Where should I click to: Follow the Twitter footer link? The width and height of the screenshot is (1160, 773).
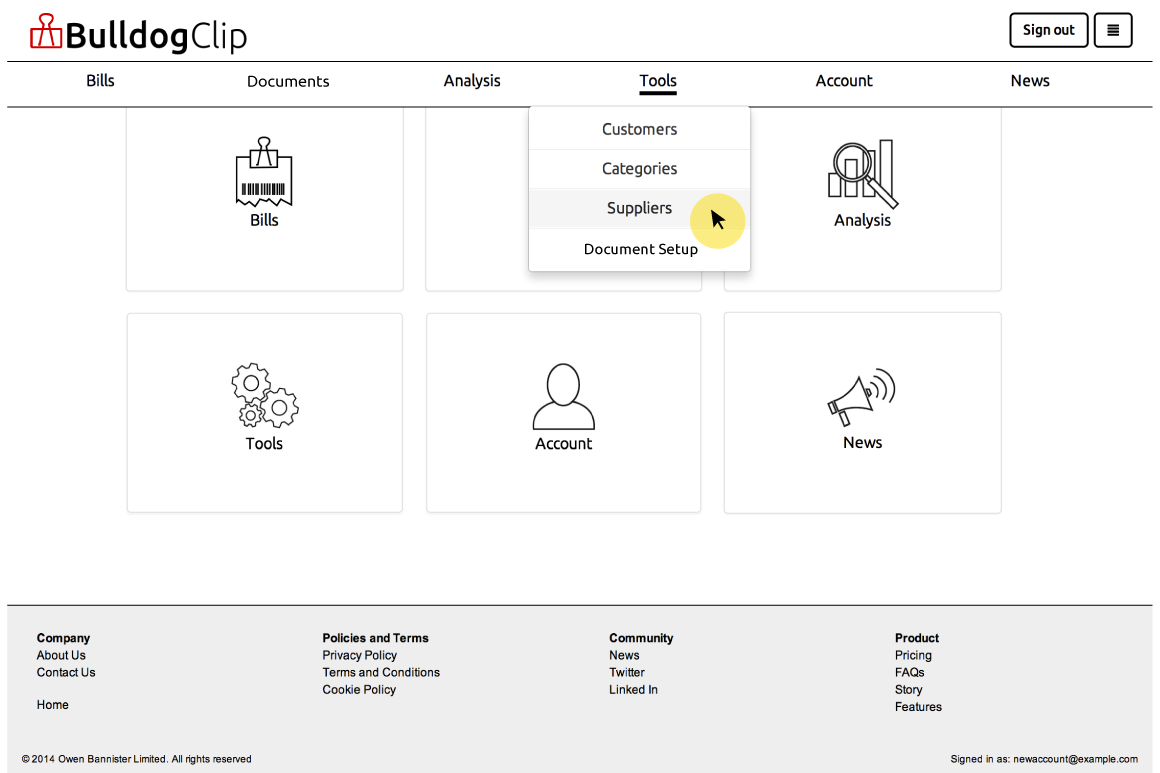click(x=627, y=672)
